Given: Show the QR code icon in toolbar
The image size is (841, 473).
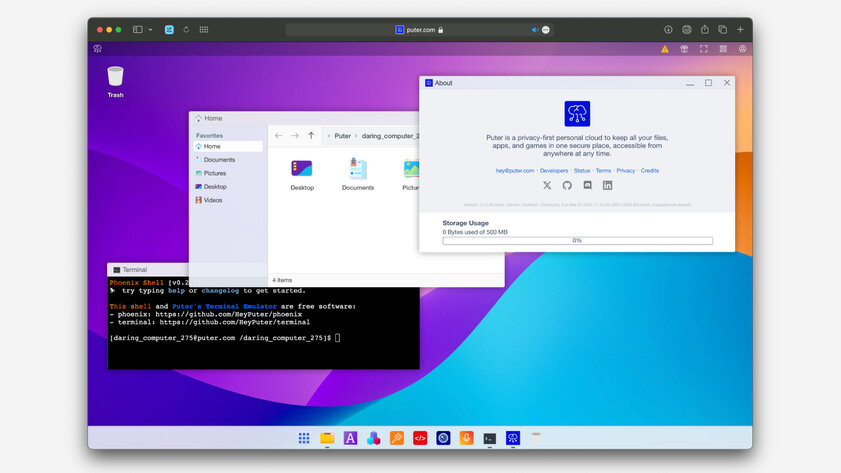Looking at the screenshot, I should point(723,49).
